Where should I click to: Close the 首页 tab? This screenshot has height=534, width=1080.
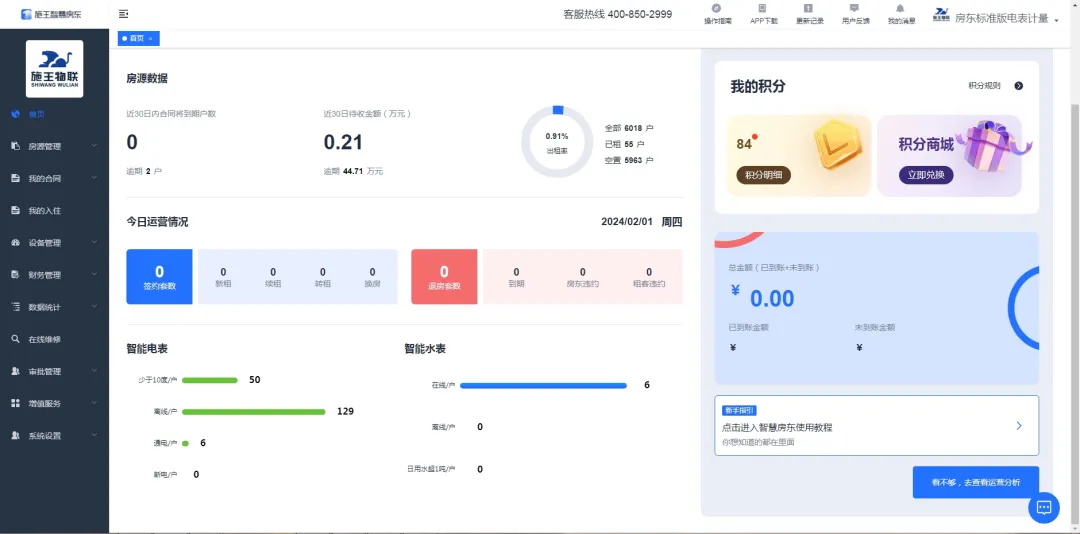tap(150, 39)
